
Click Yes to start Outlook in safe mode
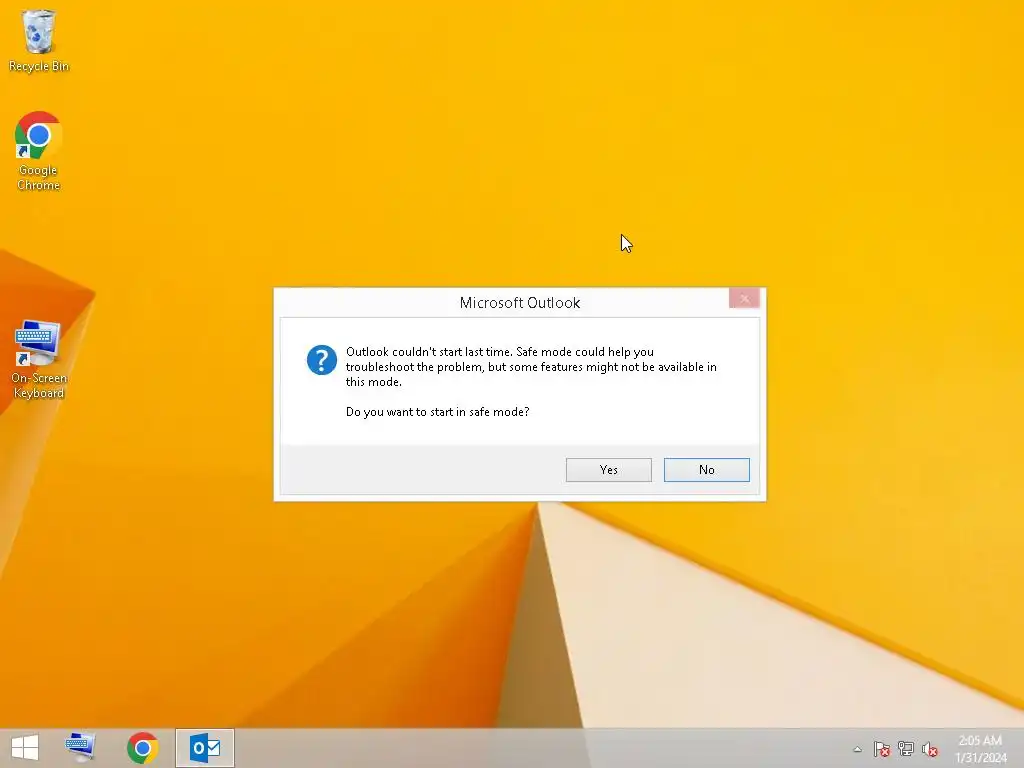(609, 470)
